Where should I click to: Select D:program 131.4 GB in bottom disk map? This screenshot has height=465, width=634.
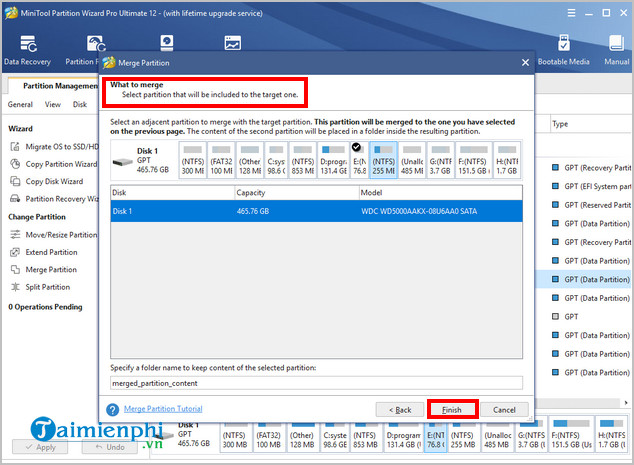404,435
